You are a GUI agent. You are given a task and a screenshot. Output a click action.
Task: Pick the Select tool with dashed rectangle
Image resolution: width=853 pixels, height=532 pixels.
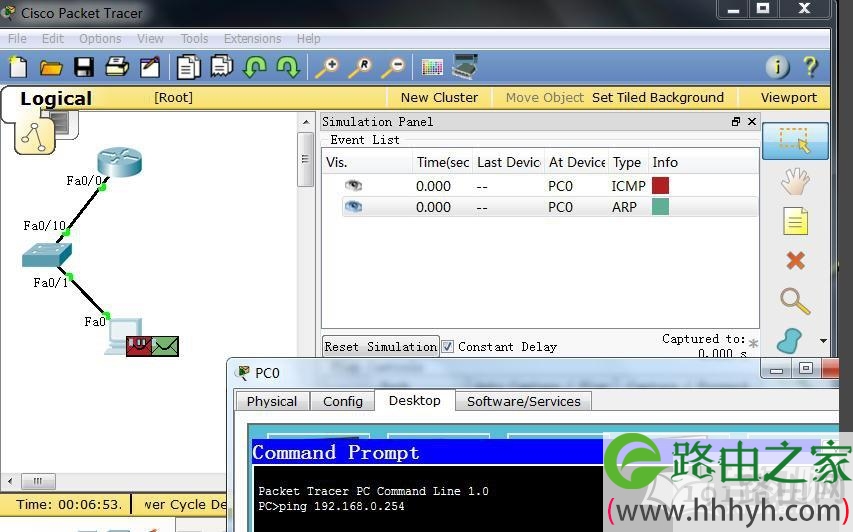tap(795, 141)
